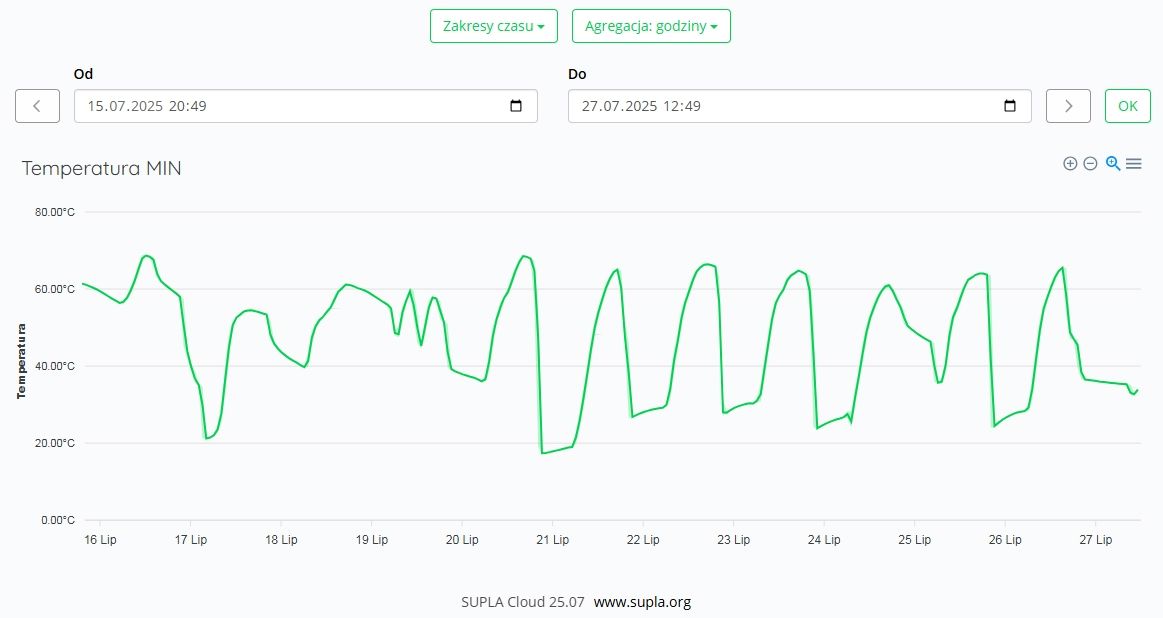Click the Temperatura MIN chart title
The height and width of the screenshot is (618, 1163).
[x=102, y=168]
